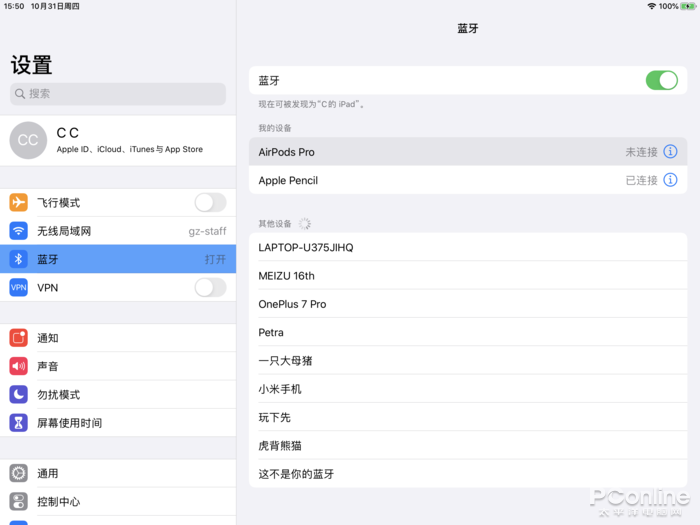Tap the Wi-Fi status bar icon

coord(651,6)
